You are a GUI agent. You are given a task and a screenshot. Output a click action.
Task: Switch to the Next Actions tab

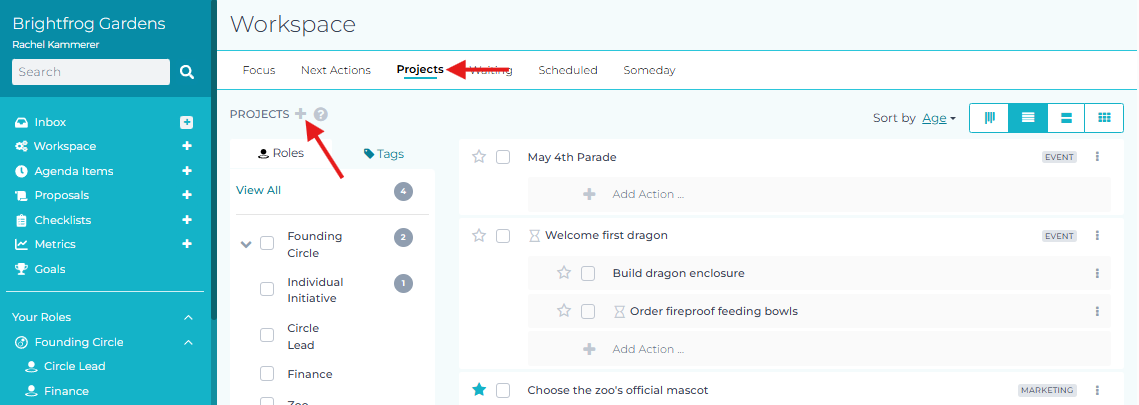pyautogui.click(x=336, y=70)
